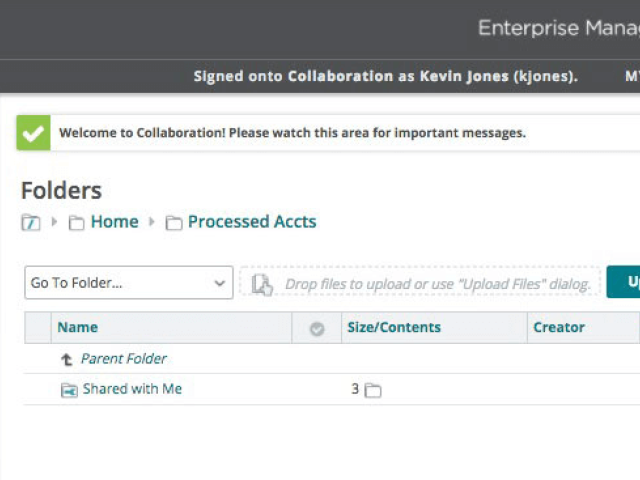Sort the list by Size/Contents column
This screenshot has height=480, width=640.
click(394, 327)
